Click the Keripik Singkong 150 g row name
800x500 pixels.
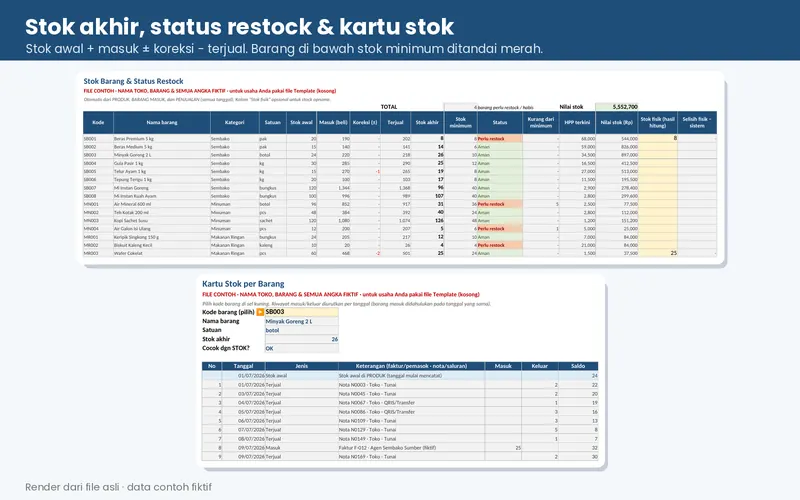136,237
